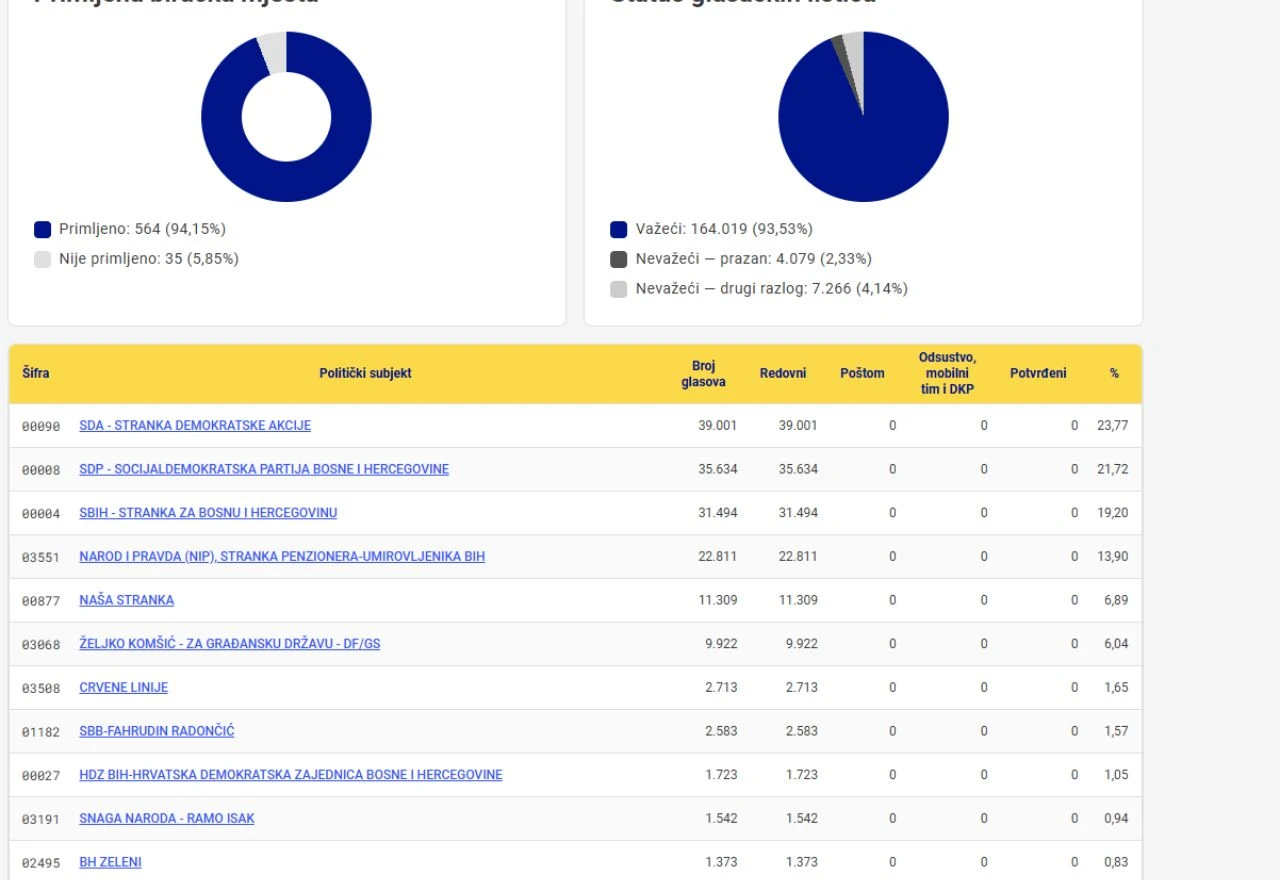Screen dimensions: 1280x880
Task: Open the BH Zeleni link
Action: [x=110, y=862]
